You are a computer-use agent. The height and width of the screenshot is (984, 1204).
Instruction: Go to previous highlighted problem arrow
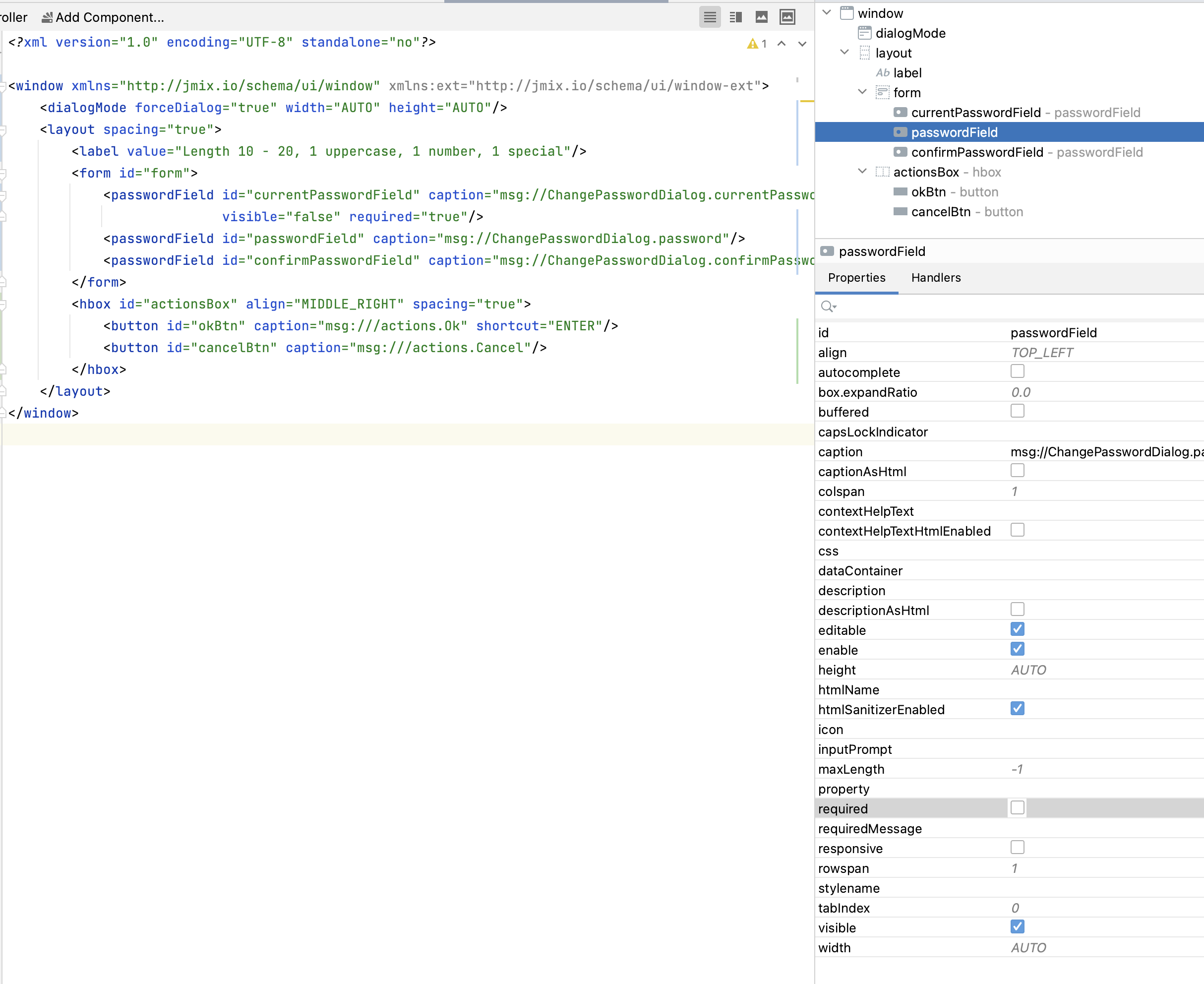[x=782, y=44]
